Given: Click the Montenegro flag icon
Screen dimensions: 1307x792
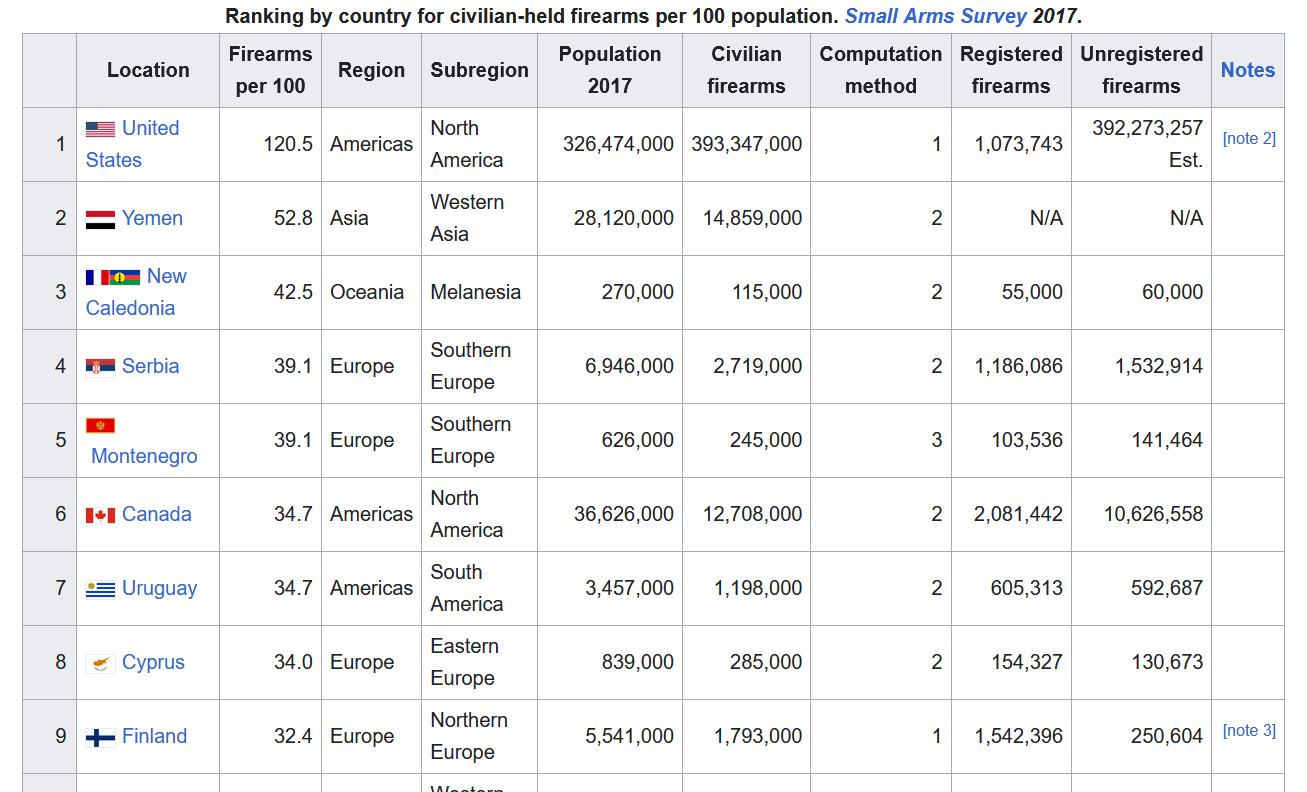Looking at the screenshot, I should tap(100, 425).
